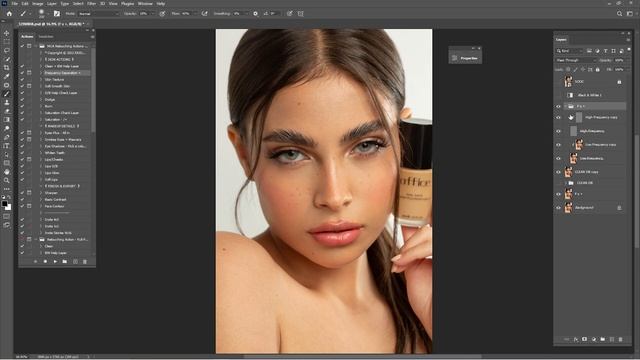
Task: Add layer style fx icon
Action: (576, 339)
